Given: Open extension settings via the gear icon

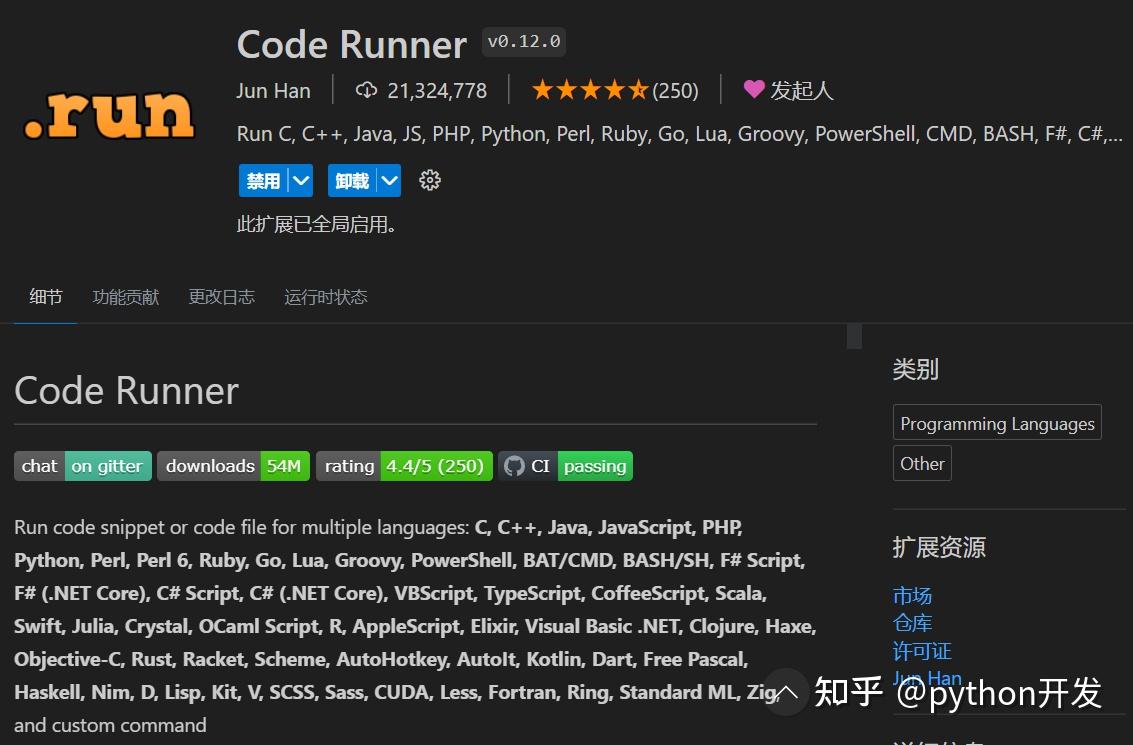Looking at the screenshot, I should pos(430,180).
